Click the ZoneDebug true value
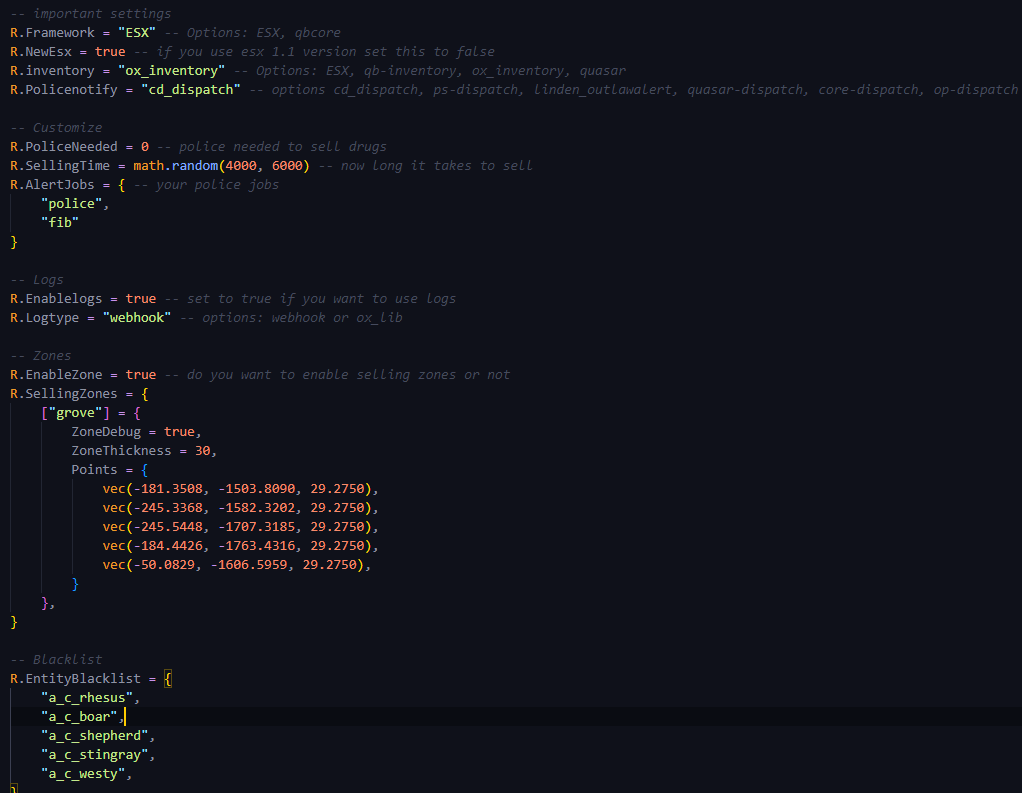The height and width of the screenshot is (793, 1022). (x=179, y=431)
